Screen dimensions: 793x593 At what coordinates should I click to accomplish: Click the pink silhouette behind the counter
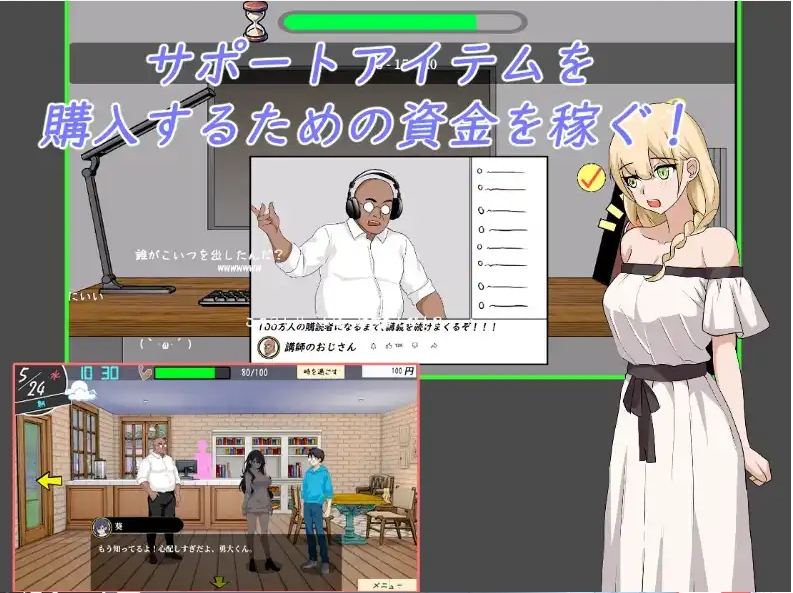click(x=203, y=461)
